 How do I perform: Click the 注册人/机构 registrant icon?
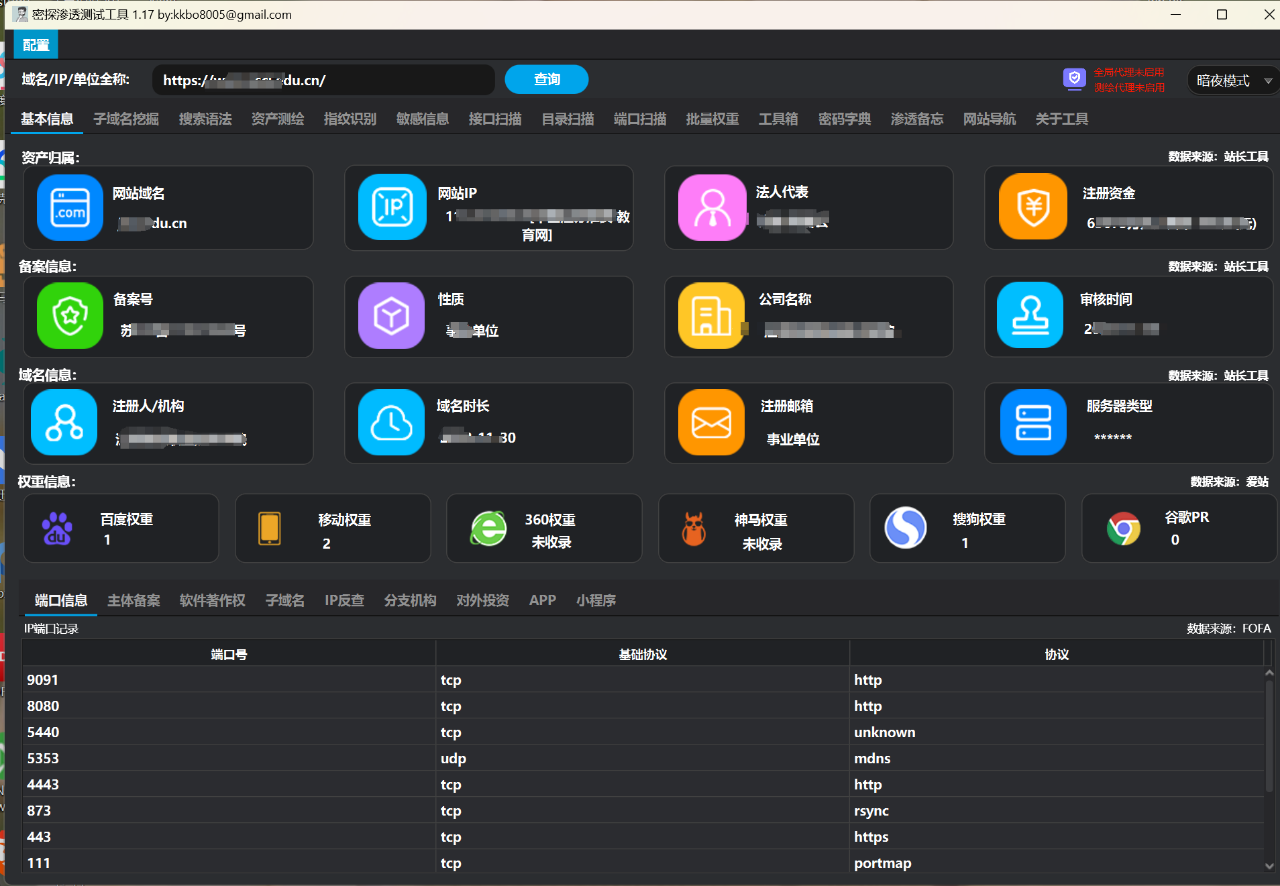click(64, 423)
